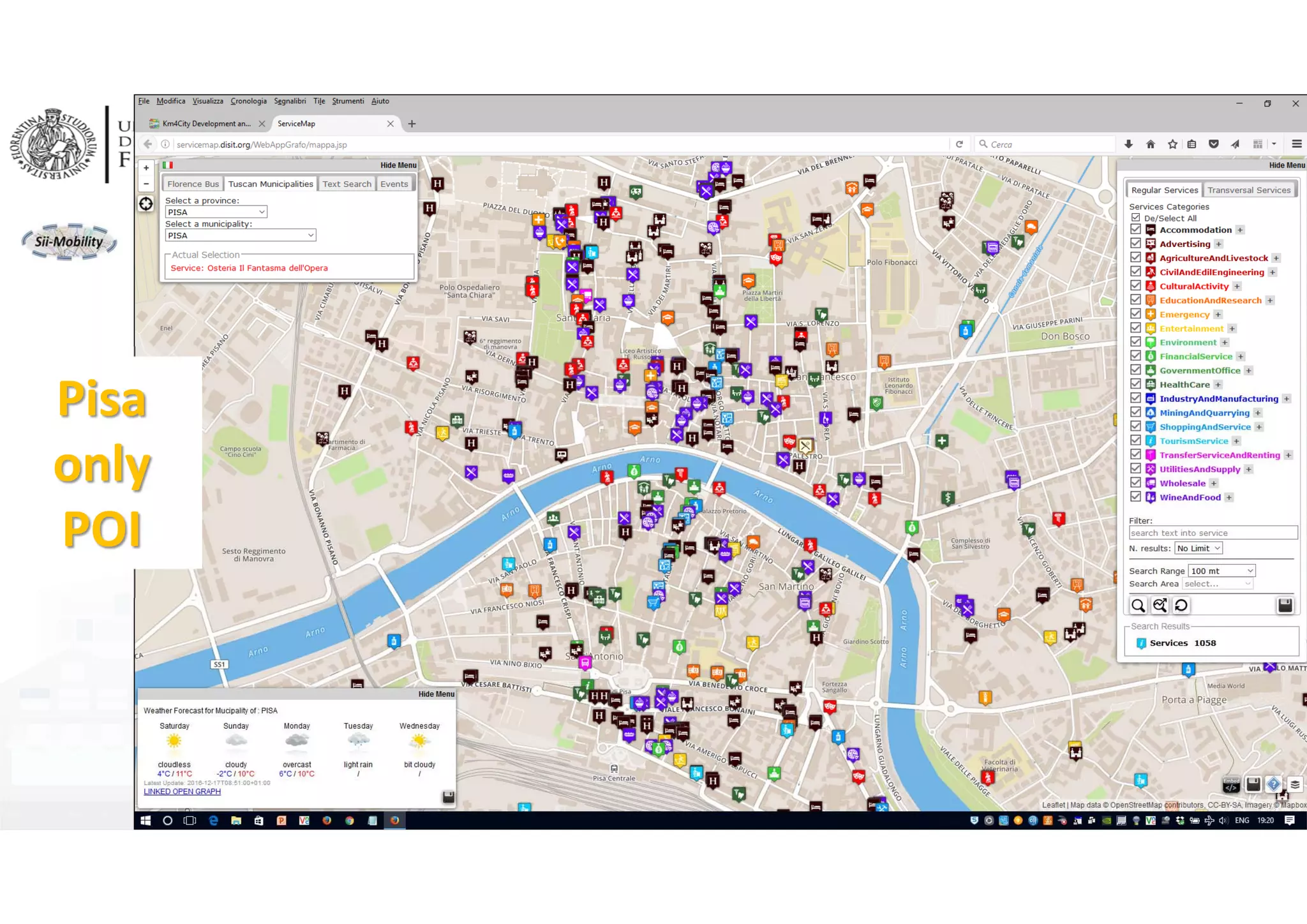The width and height of the screenshot is (1307, 924).
Task: Toggle De/Select All checkbox
Action: click(1135, 218)
